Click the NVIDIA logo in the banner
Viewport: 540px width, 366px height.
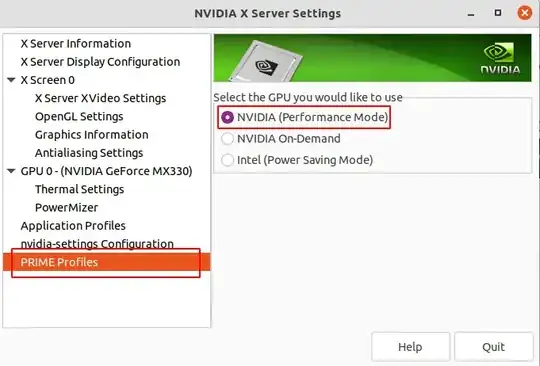500,58
